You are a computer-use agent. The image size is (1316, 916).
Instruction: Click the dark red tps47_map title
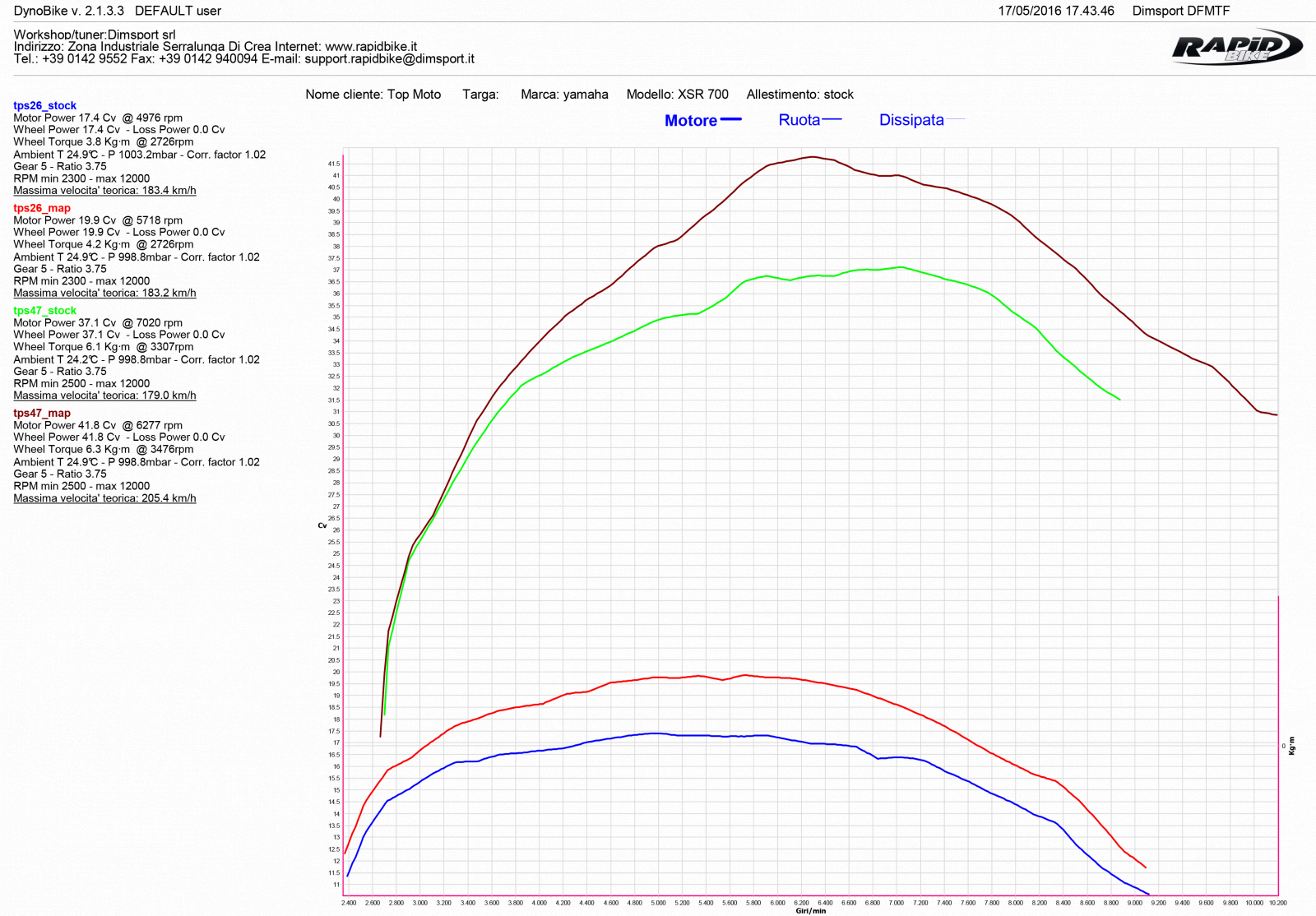click(42, 414)
